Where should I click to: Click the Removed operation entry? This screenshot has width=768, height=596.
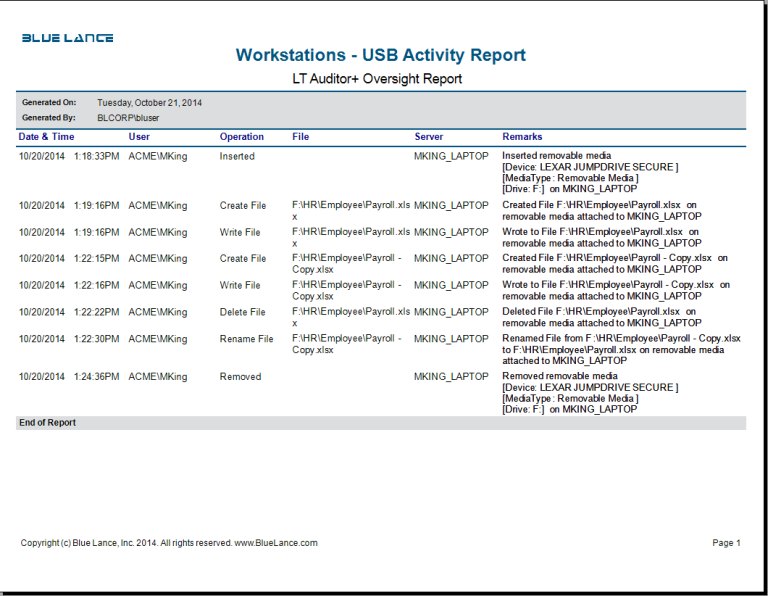240,377
